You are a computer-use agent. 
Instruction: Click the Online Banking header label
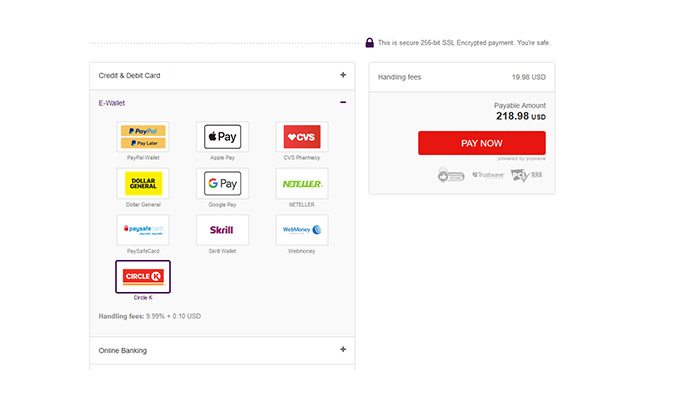[x=123, y=351]
